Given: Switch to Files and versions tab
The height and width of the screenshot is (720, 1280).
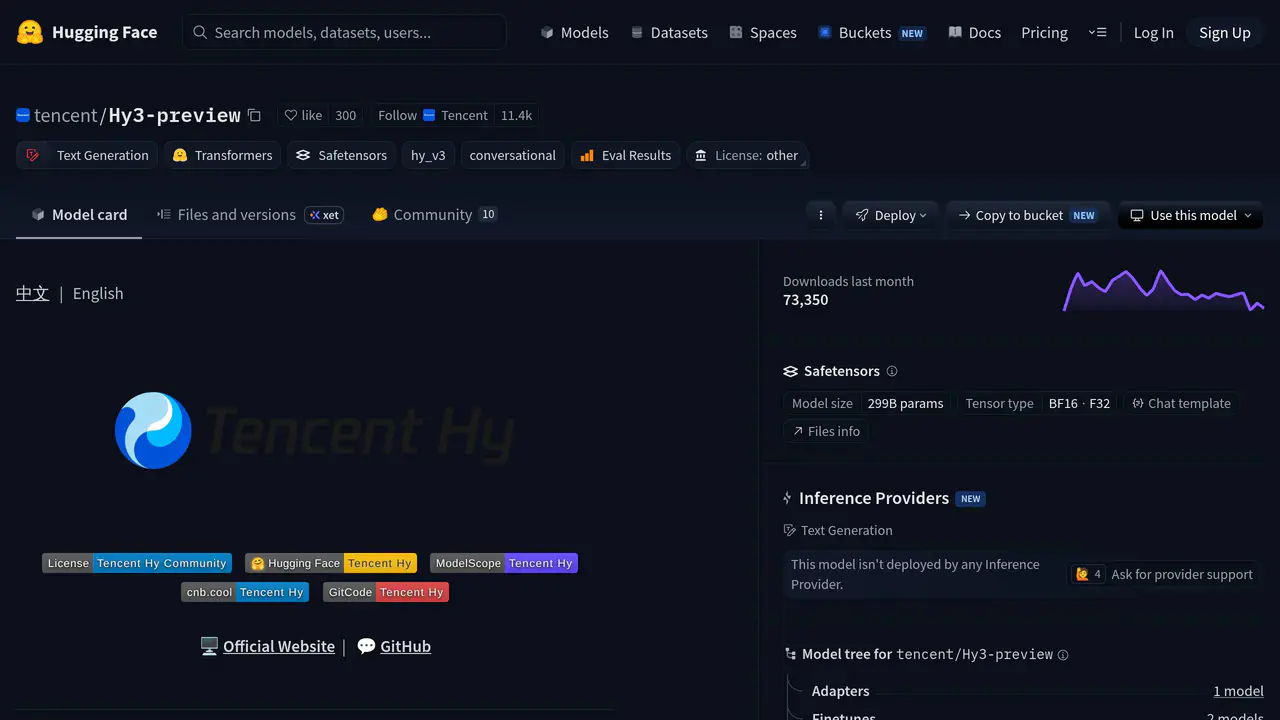Looking at the screenshot, I should point(250,214).
